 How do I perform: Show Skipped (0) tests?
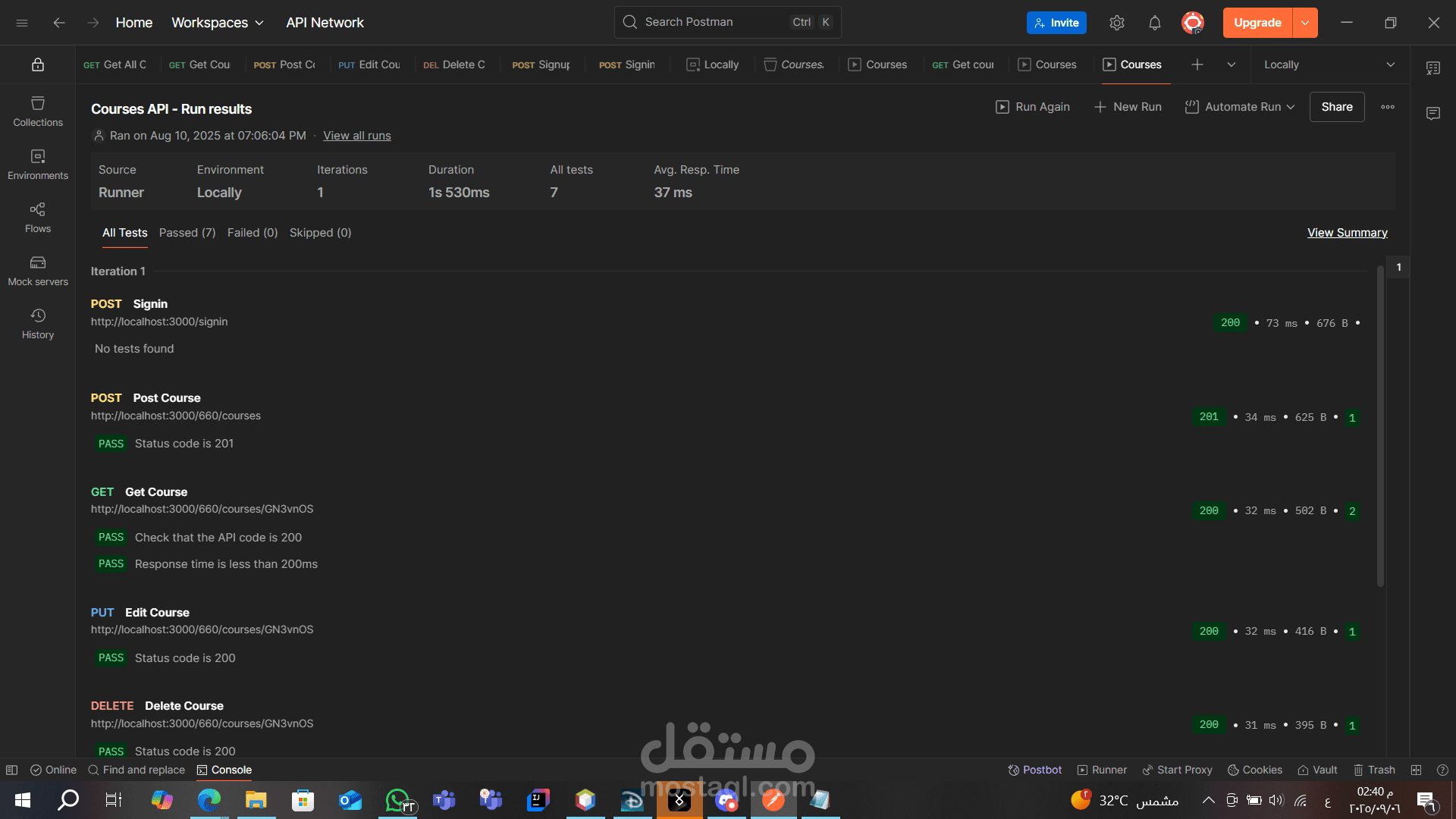coord(320,233)
